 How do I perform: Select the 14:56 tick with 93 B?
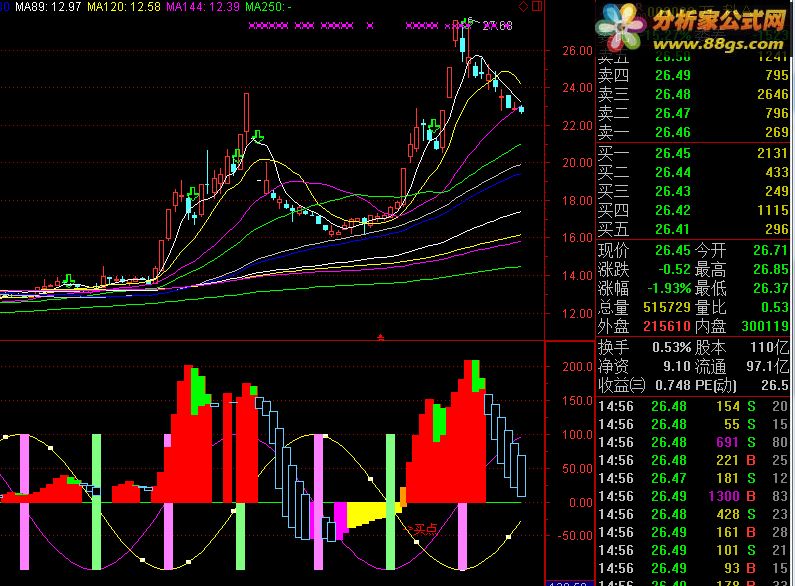[693, 568]
